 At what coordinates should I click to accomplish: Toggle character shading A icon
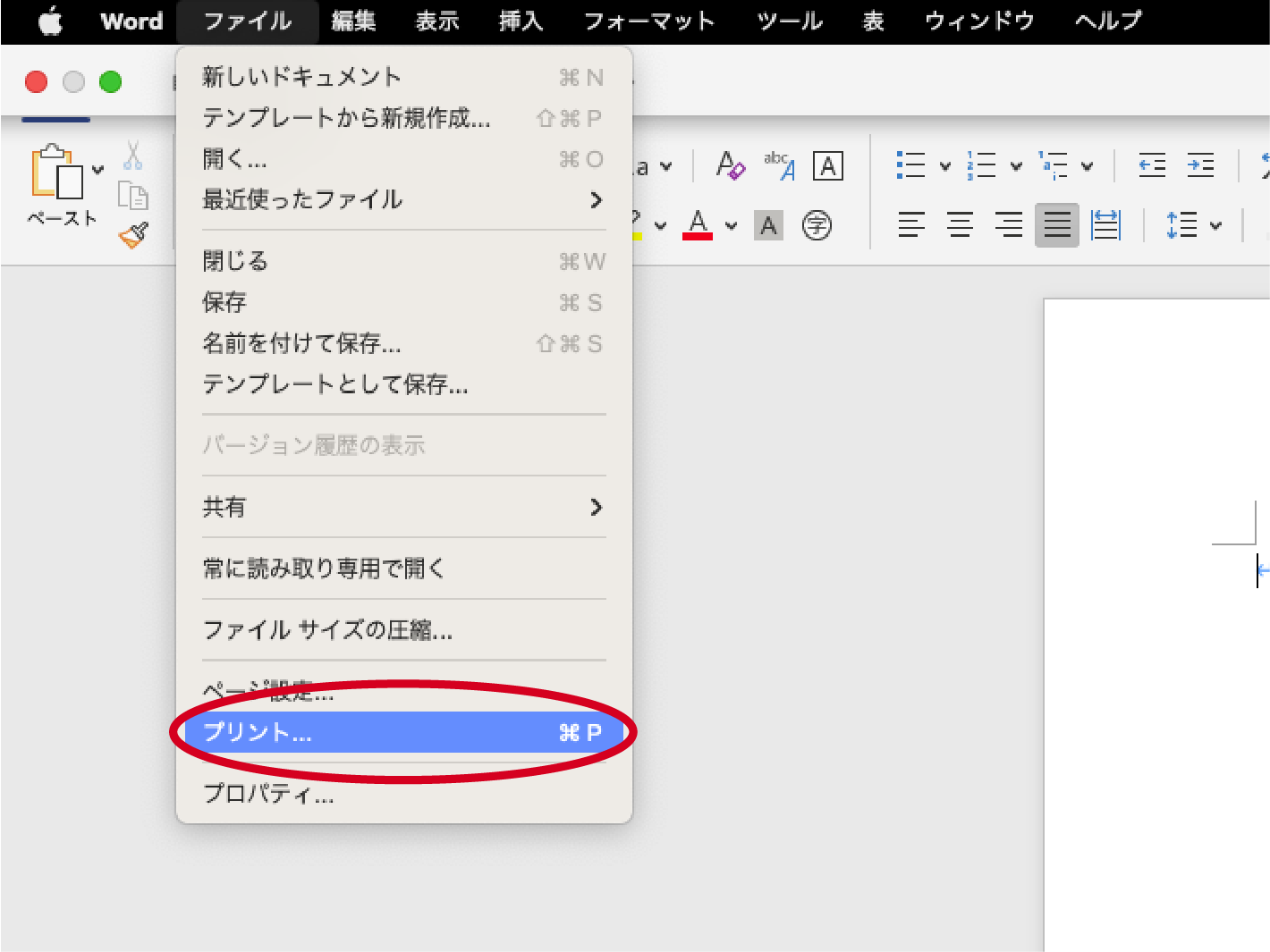[x=768, y=225]
